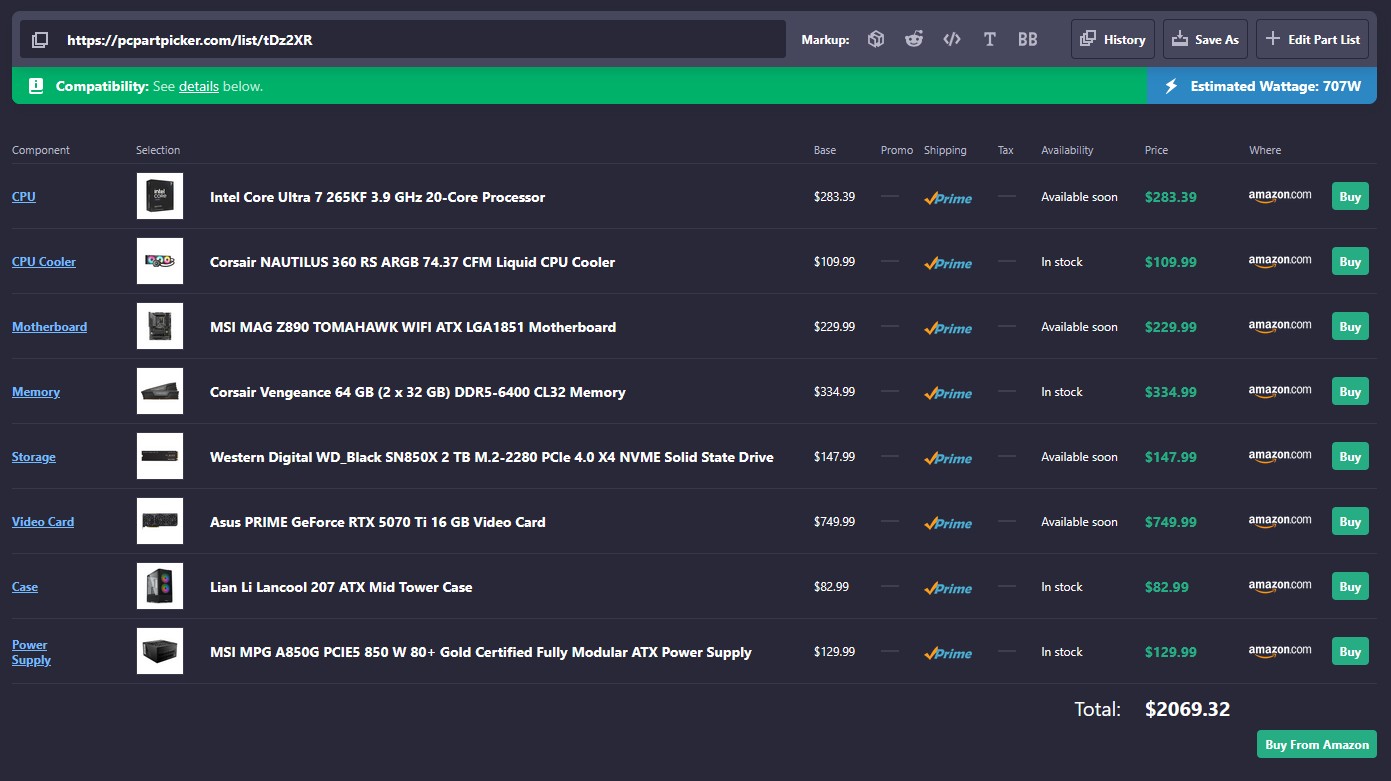Open Asus RTX 5070 Ti thumbnail
This screenshot has width=1391, height=781.
tap(160, 521)
